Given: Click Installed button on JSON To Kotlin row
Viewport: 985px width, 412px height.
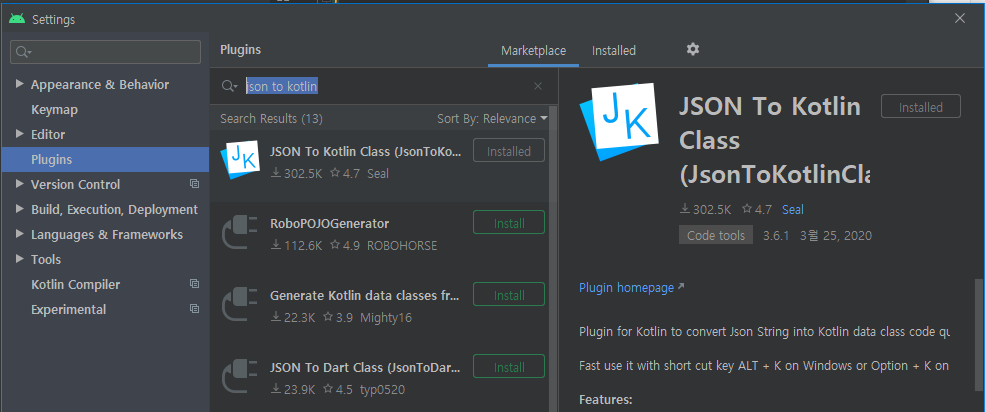Looking at the screenshot, I should 509,151.
